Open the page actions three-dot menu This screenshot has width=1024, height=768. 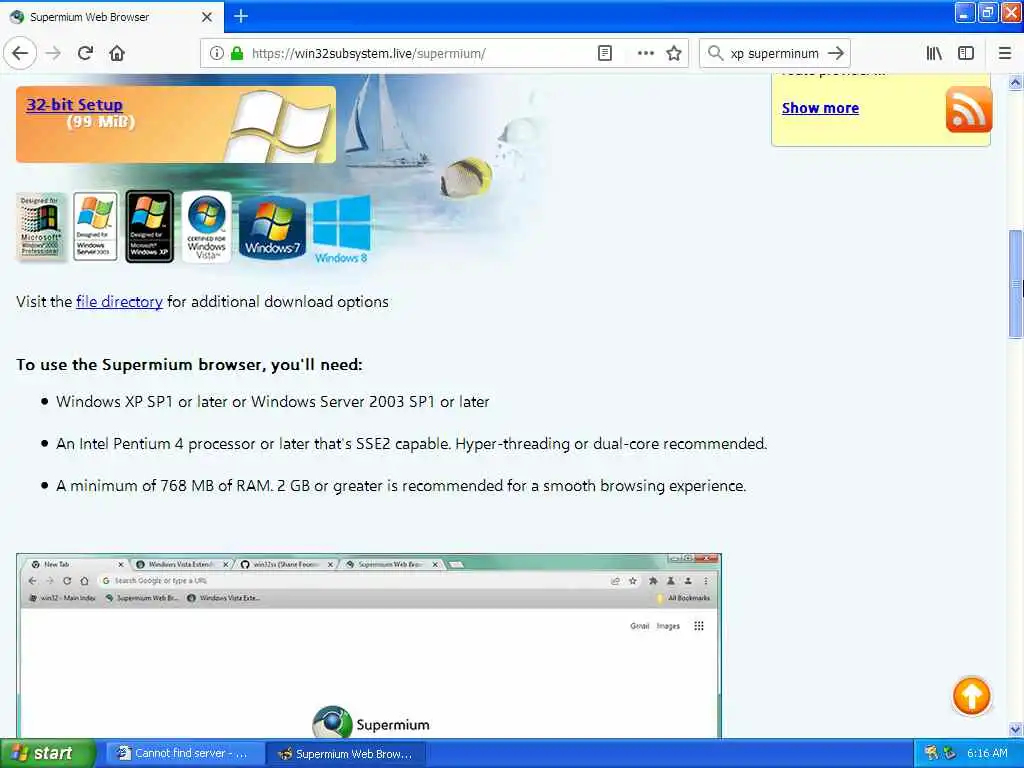[x=645, y=54]
